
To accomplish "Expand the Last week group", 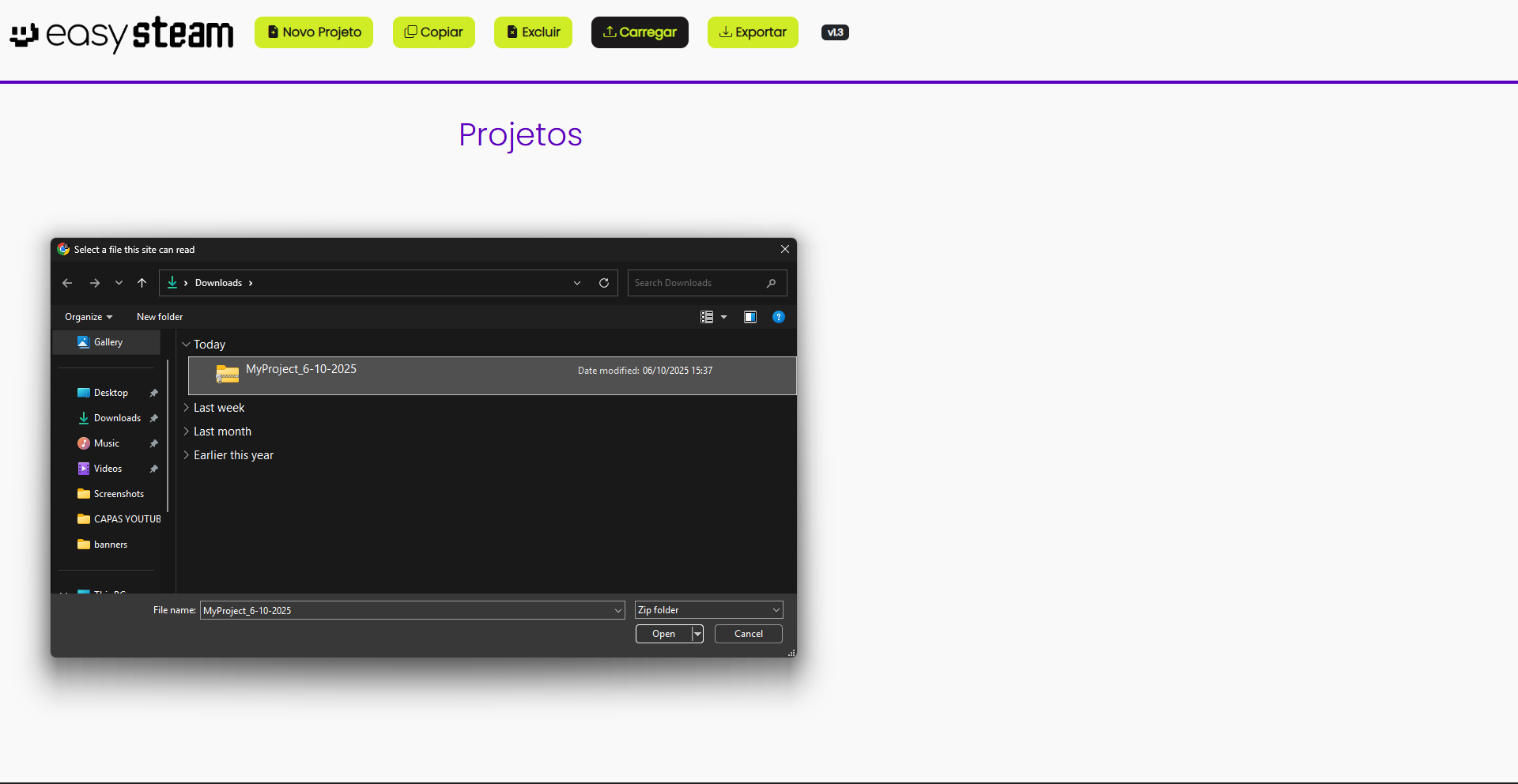I will [187, 408].
